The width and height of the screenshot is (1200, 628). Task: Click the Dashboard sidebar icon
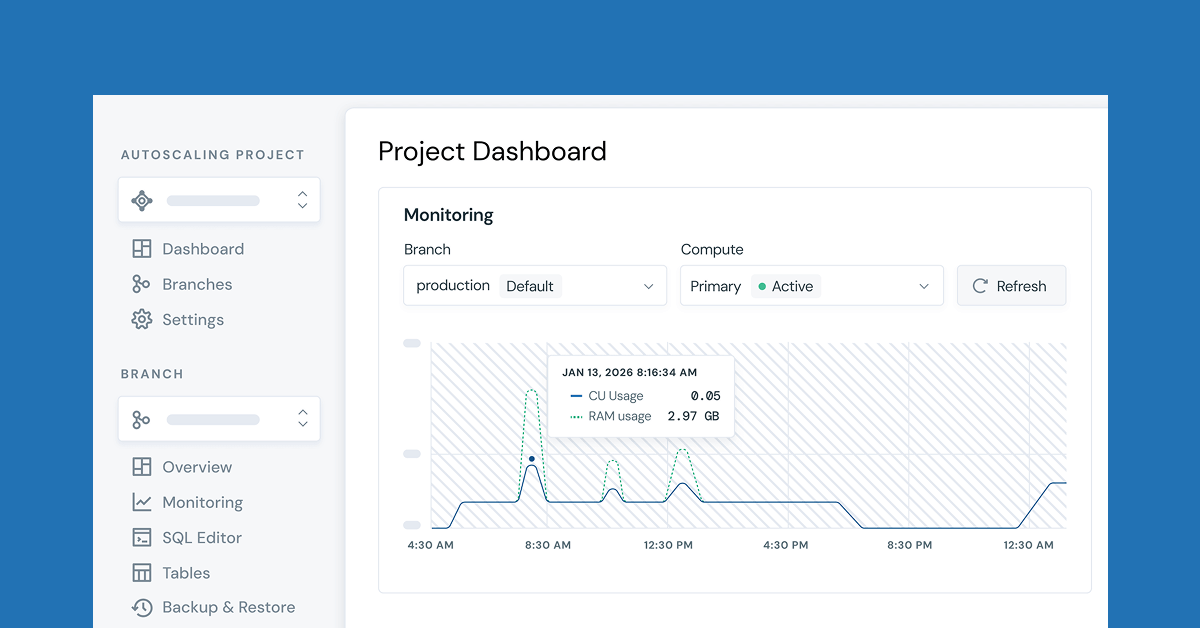[x=140, y=248]
